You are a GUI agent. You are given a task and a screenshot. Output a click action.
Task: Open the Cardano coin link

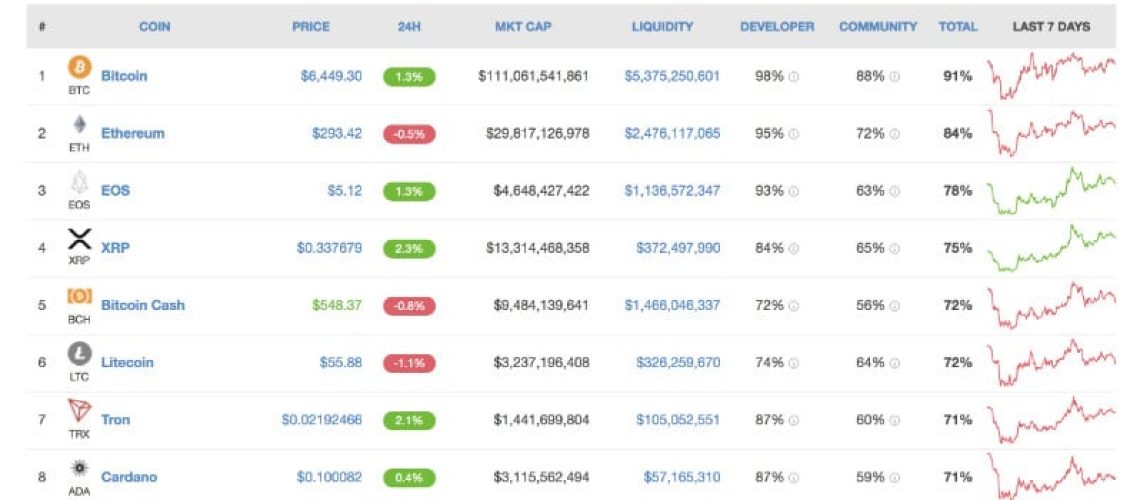129,477
